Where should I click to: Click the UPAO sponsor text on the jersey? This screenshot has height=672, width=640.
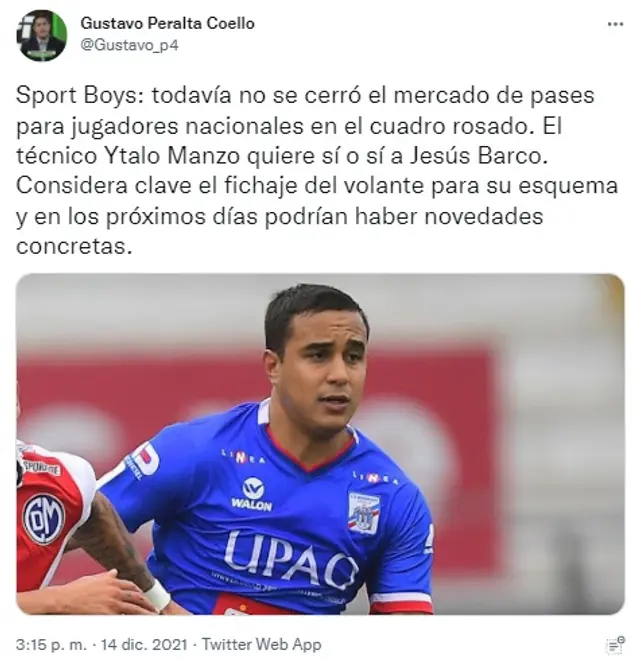click(x=290, y=559)
